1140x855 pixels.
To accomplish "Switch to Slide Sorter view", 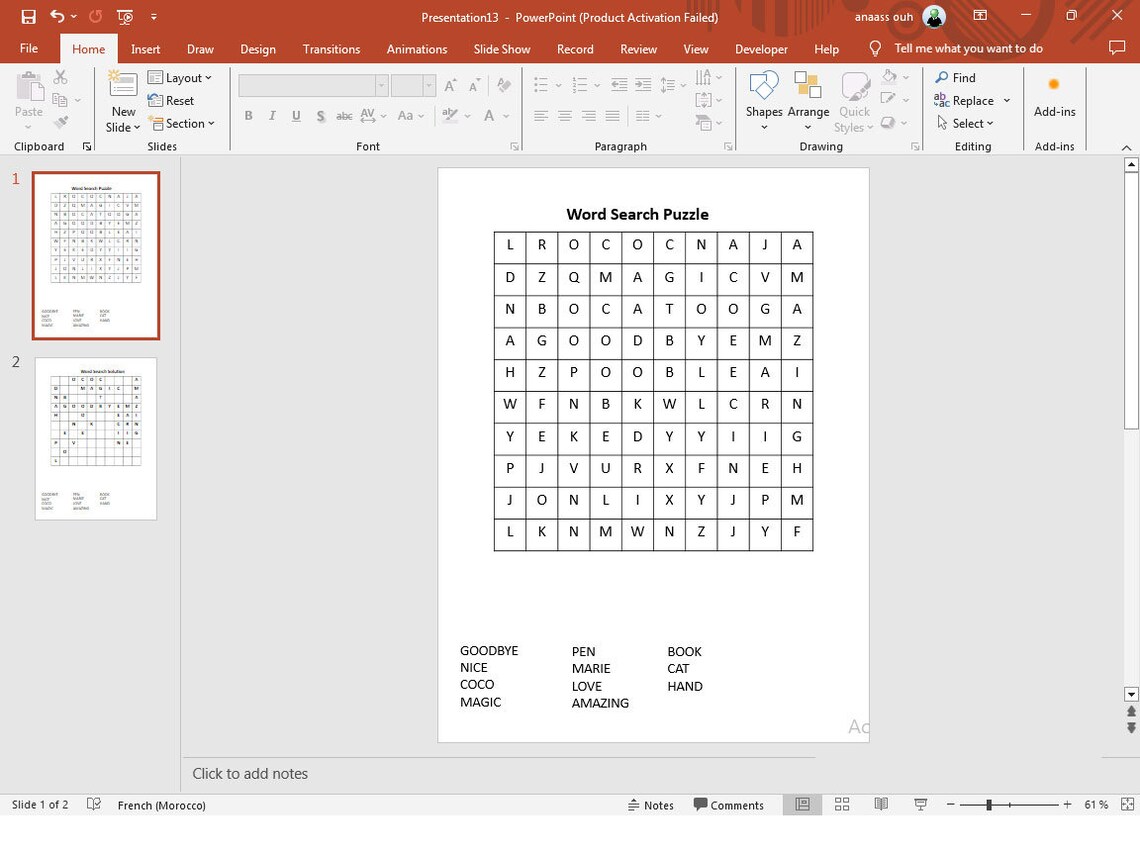I will click(841, 804).
